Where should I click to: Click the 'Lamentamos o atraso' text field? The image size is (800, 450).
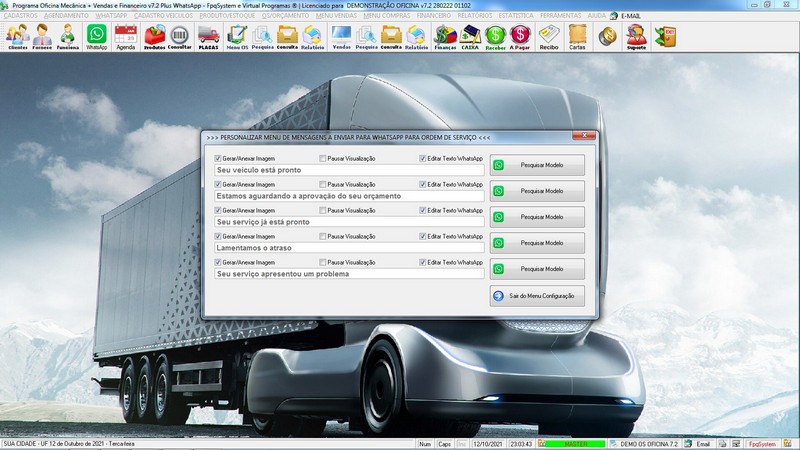349,247
